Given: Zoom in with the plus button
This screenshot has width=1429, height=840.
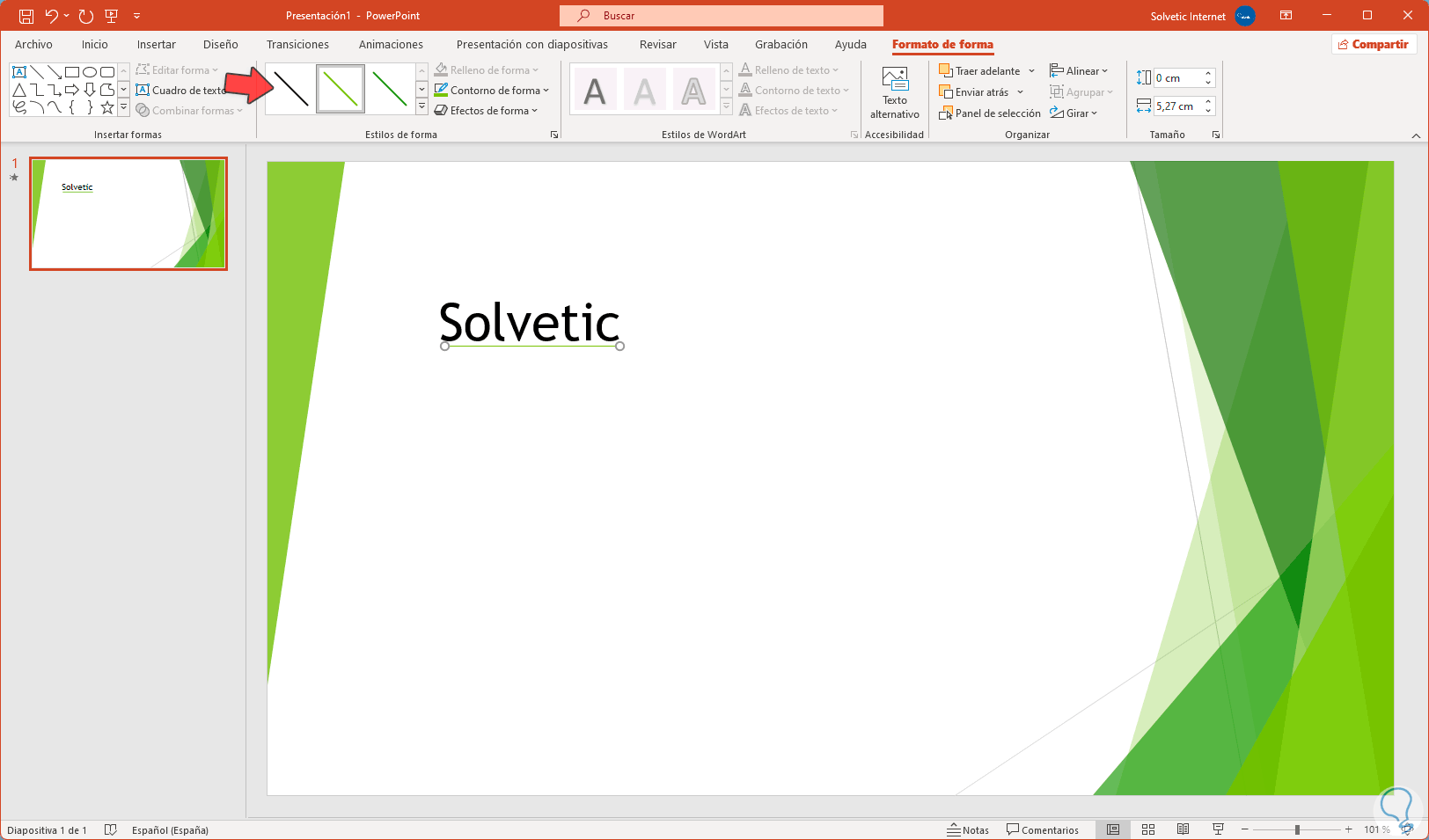Looking at the screenshot, I should click(x=1348, y=829).
